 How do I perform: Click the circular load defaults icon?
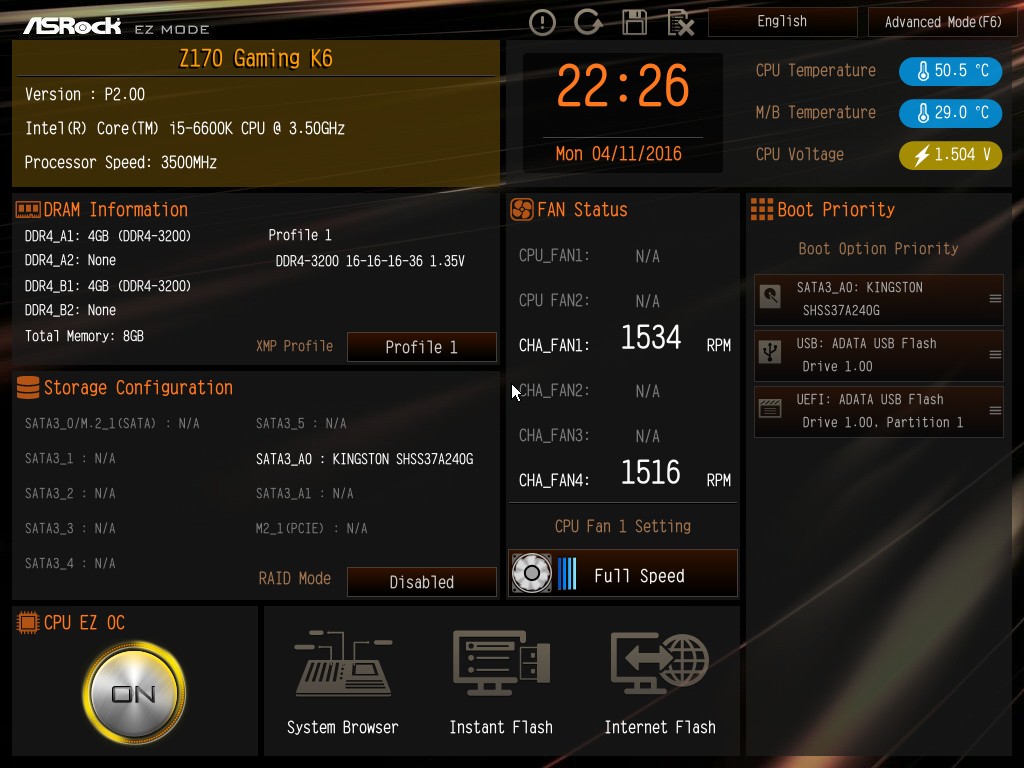pos(588,22)
